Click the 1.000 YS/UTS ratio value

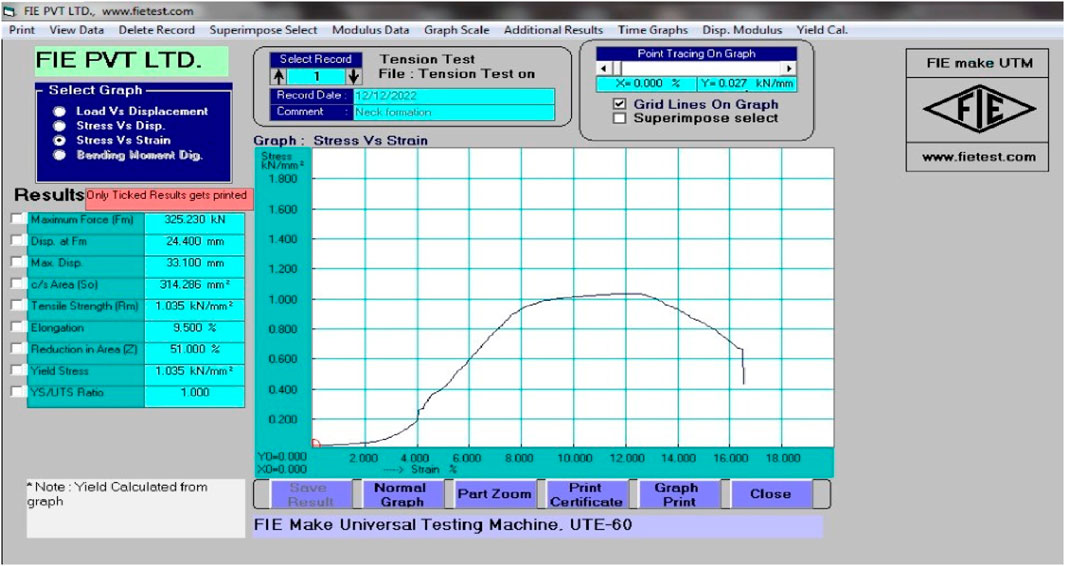(195, 393)
